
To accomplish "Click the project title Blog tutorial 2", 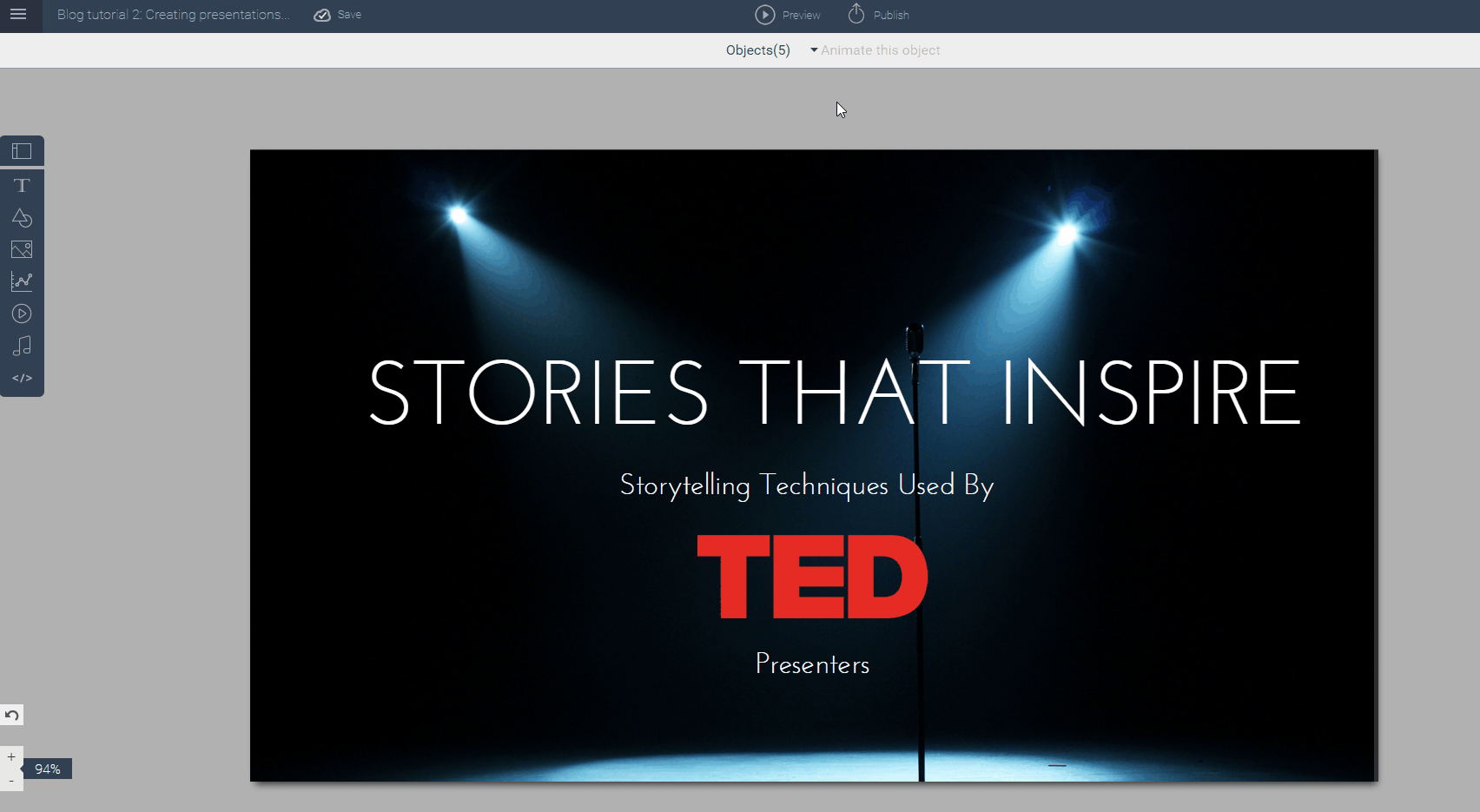I will [x=173, y=15].
